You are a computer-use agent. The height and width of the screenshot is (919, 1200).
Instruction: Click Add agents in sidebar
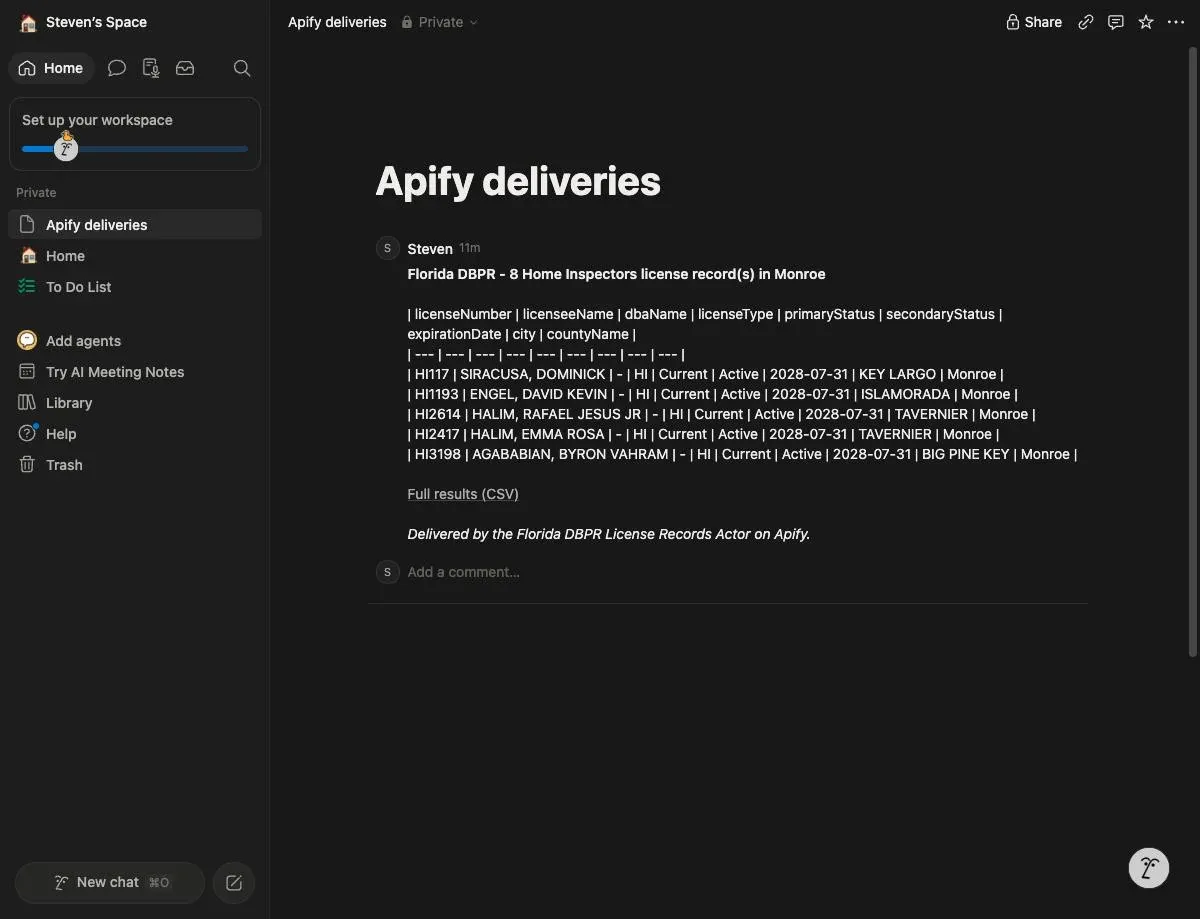click(135, 341)
